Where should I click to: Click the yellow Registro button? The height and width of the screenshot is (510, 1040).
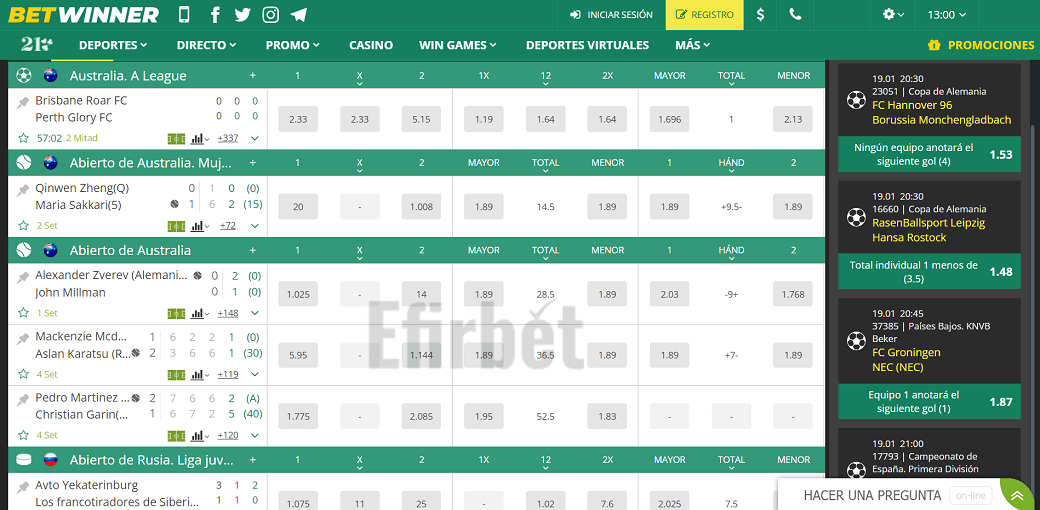click(x=704, y=15)
